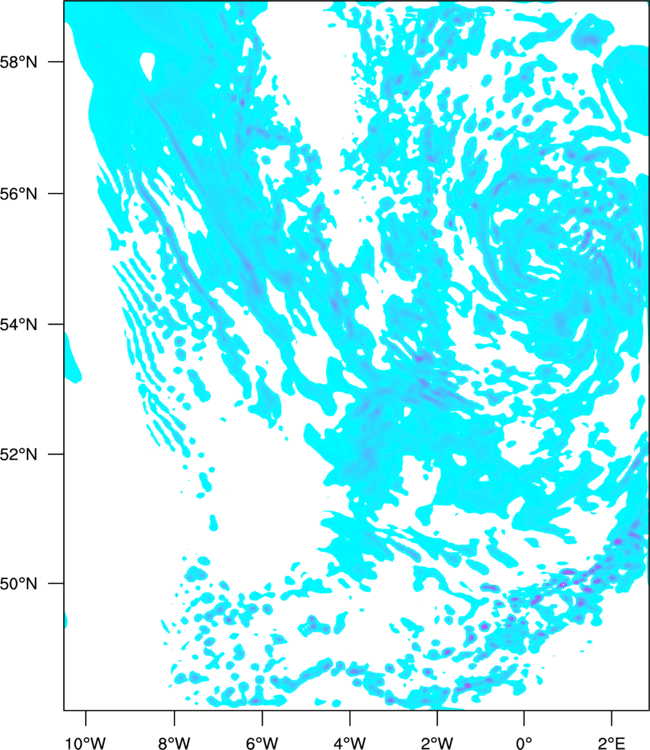Click the 0° longitude label

tap(524, 743)
